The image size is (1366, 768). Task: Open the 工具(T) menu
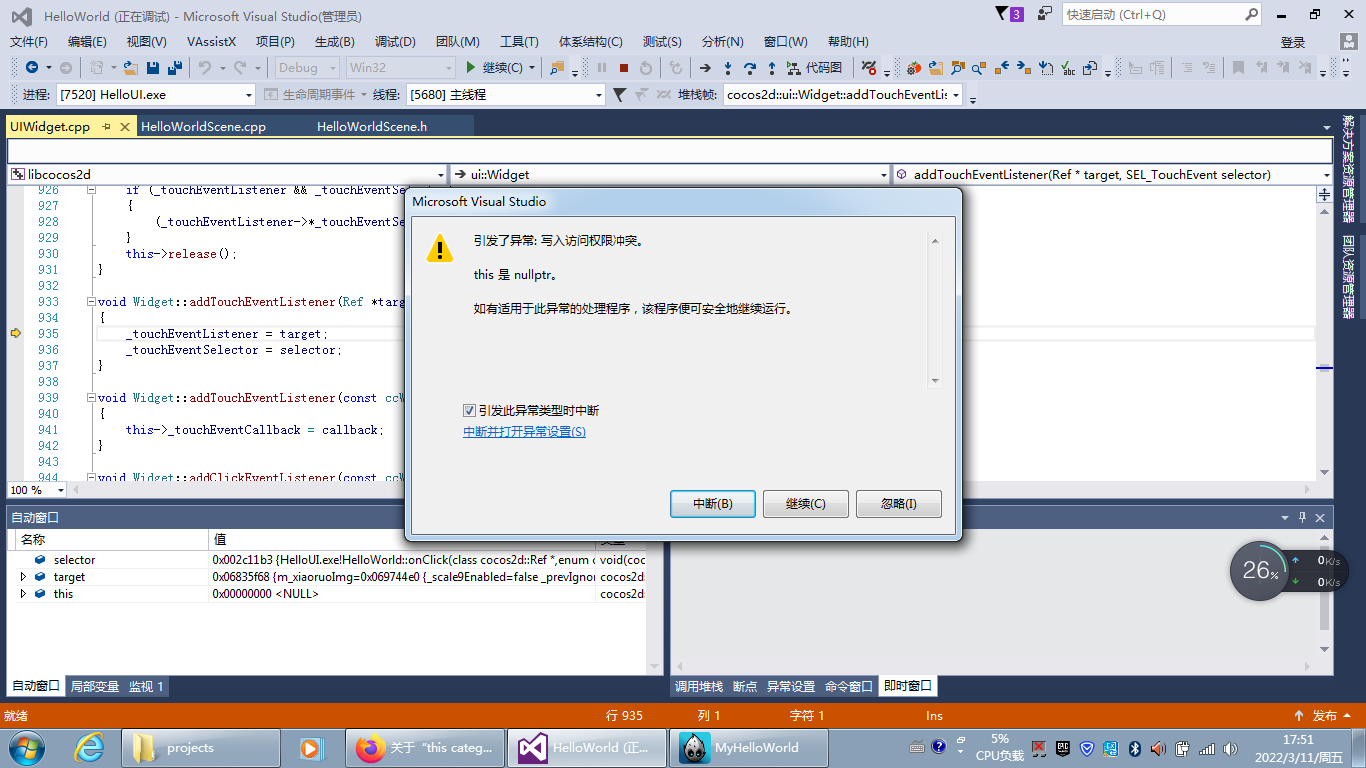(x=519, y=42)
